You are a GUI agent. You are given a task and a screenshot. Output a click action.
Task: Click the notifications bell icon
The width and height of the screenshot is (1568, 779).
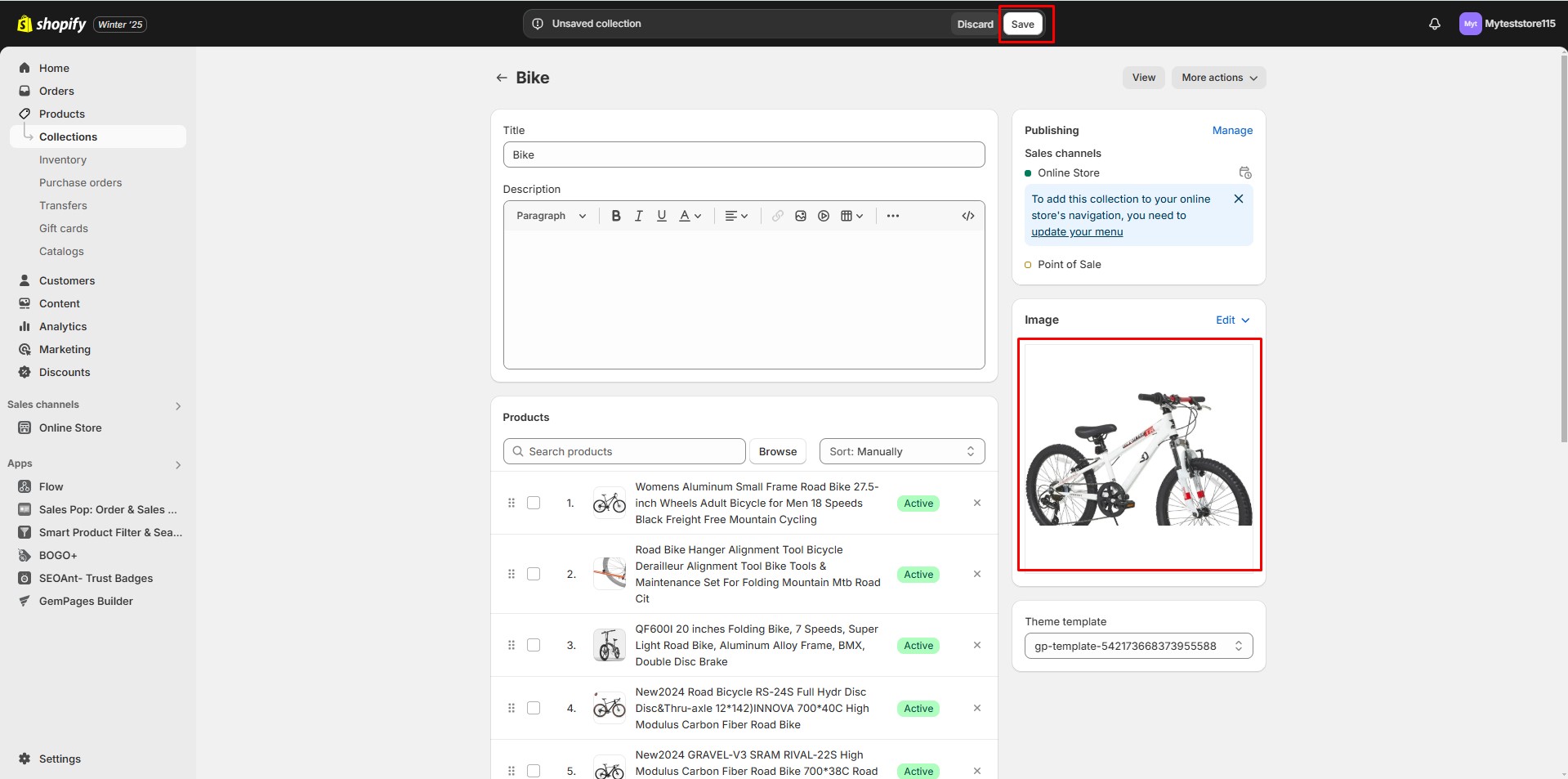tap(1434, 24)
